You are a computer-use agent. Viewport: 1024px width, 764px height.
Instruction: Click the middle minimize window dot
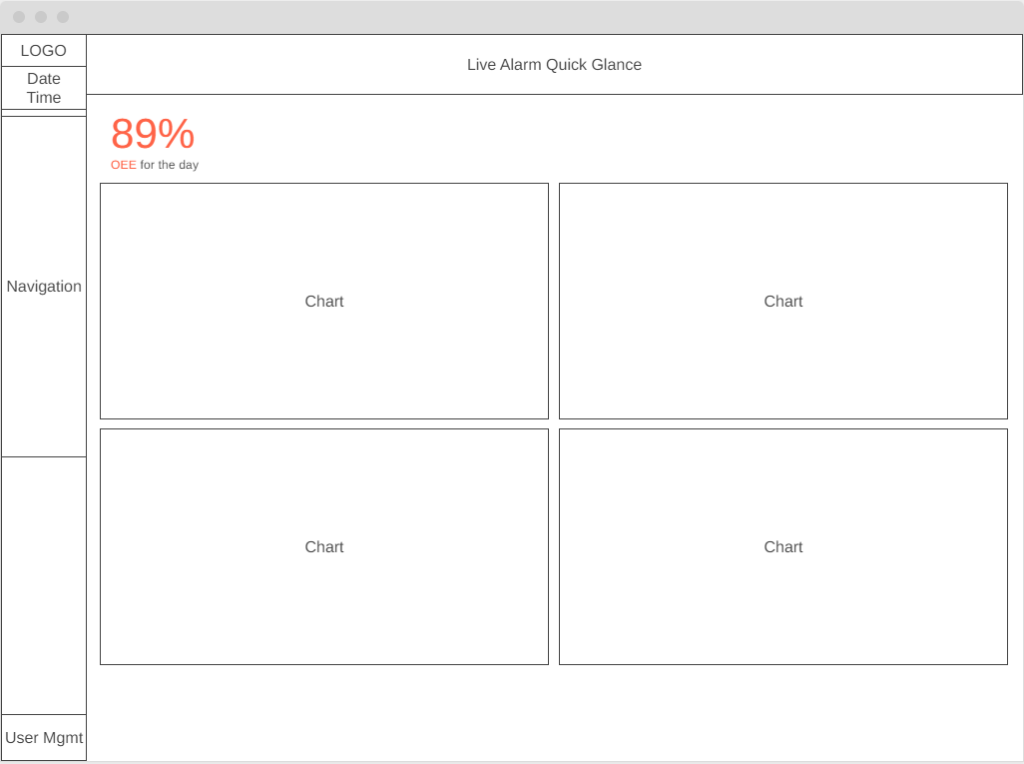tap(41, 17)
